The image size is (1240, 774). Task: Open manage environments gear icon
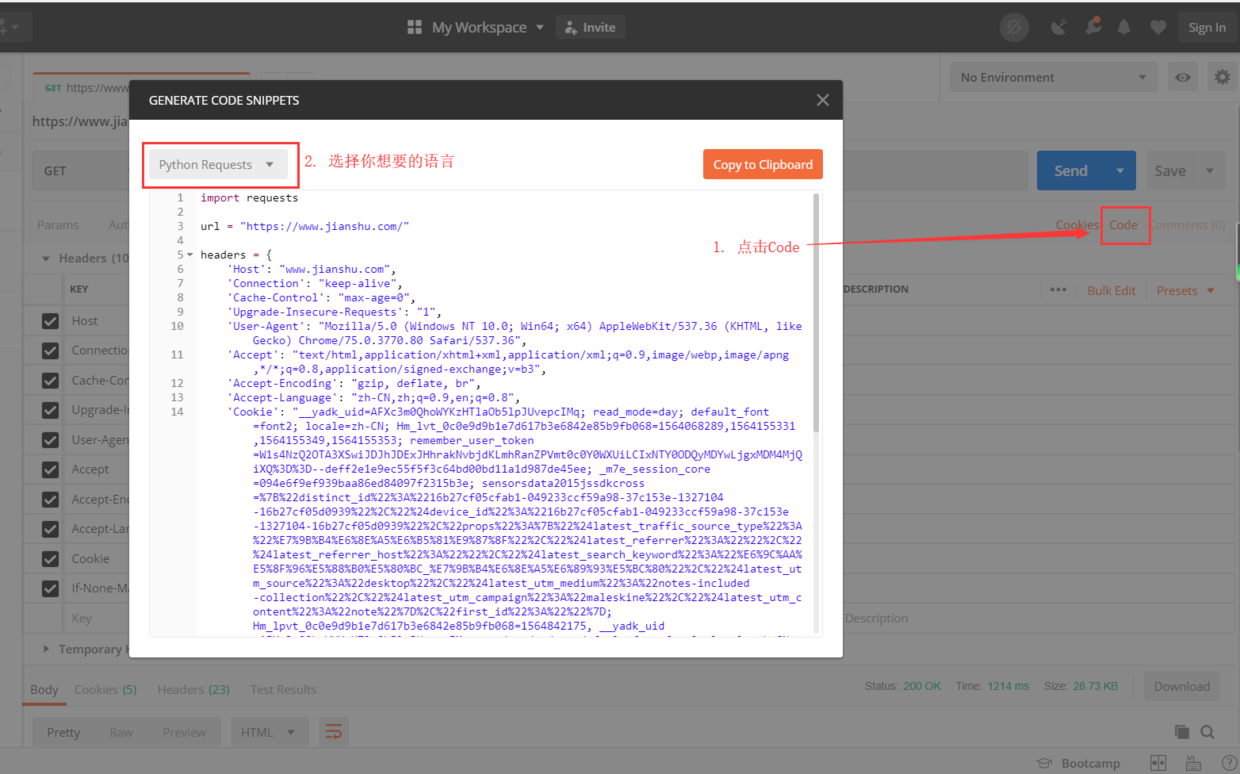1221,77
